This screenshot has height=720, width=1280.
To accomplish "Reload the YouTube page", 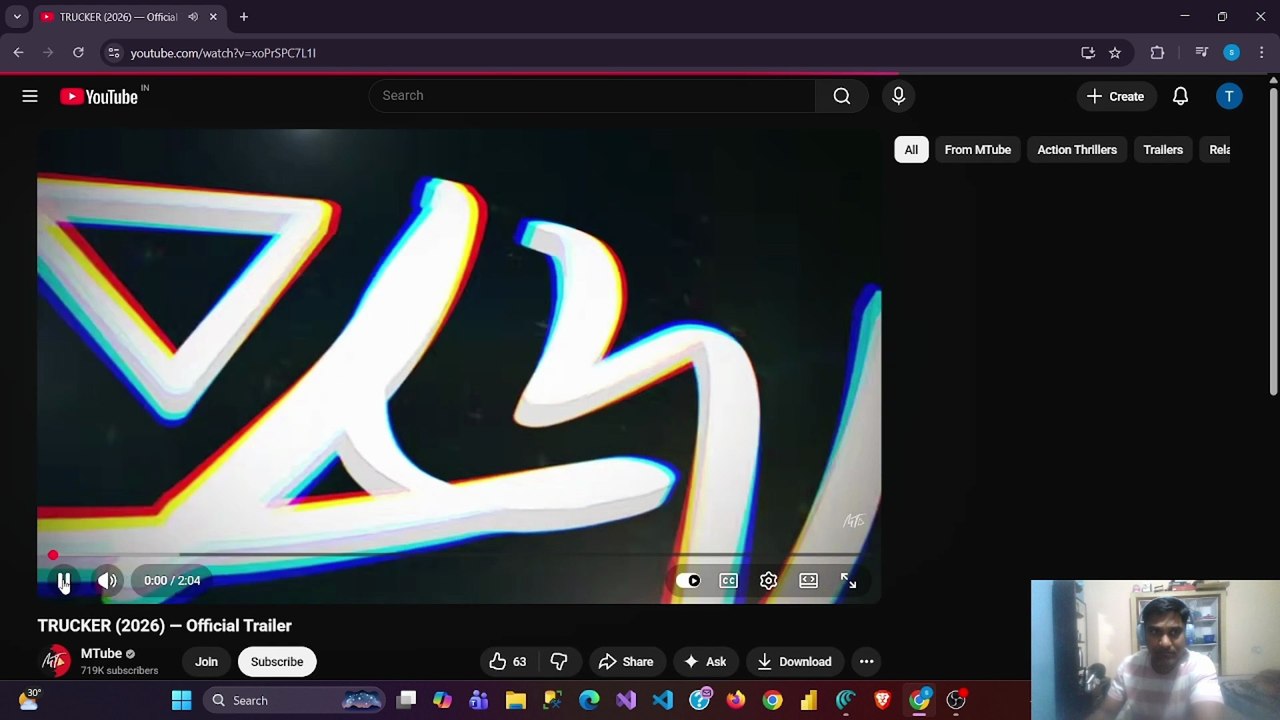I will pyautogui.click(x=78, y=53).
